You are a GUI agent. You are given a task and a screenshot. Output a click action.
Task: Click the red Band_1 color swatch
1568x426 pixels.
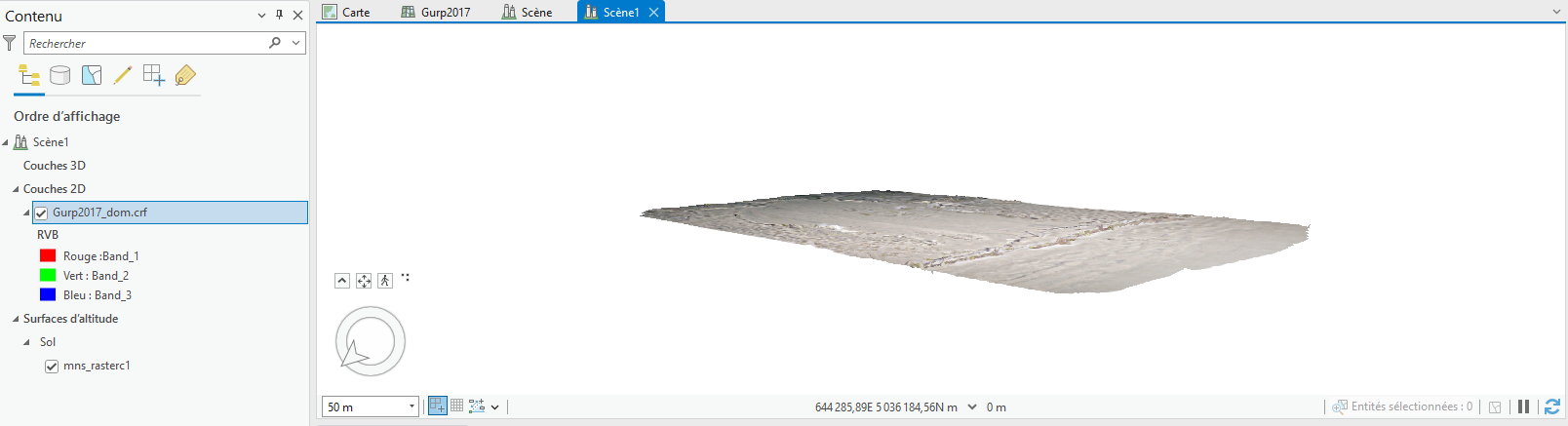(x=48, y=255)
